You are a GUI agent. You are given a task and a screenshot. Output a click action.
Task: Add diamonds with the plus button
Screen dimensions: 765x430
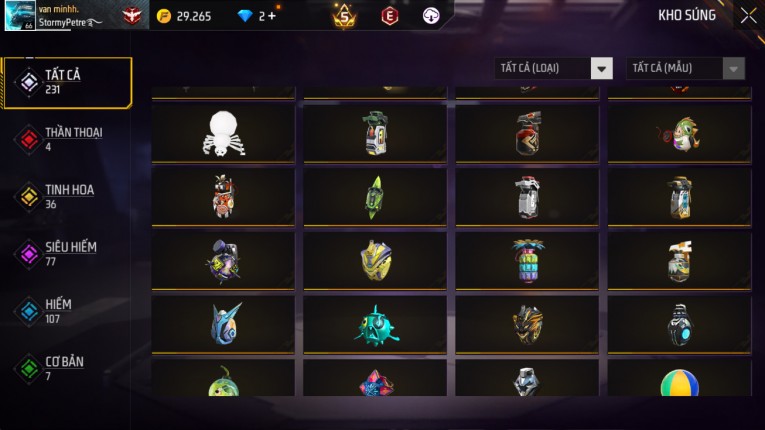pyautogui.click(x=271, y=16)
